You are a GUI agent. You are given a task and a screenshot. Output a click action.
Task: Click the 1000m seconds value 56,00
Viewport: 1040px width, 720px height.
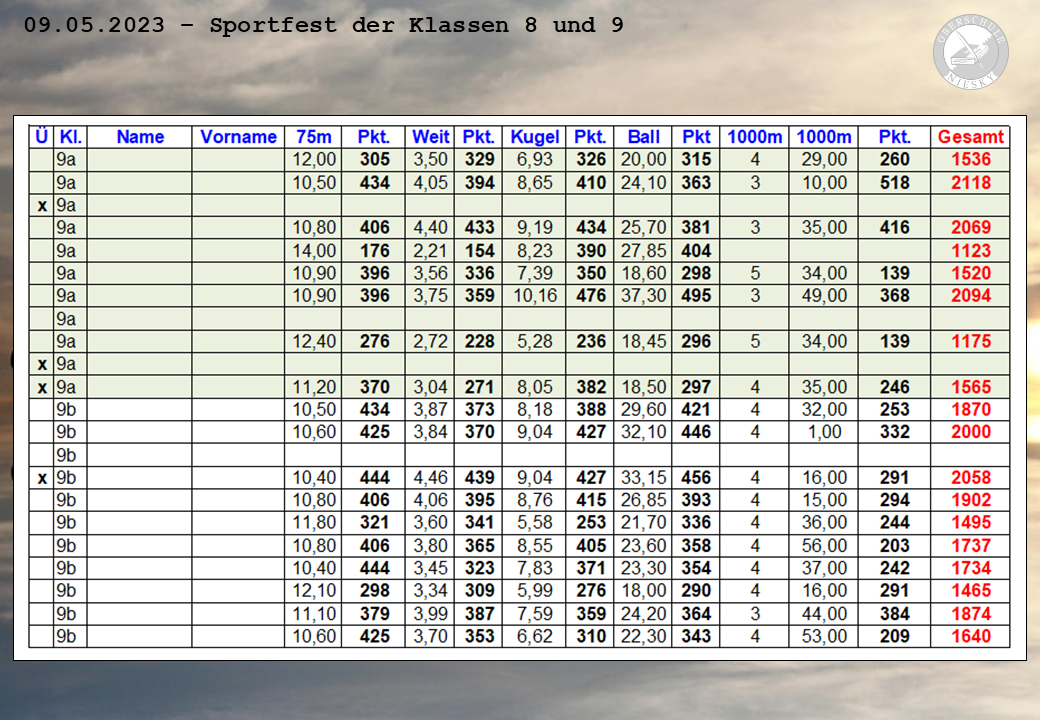(x=824, y=546)
